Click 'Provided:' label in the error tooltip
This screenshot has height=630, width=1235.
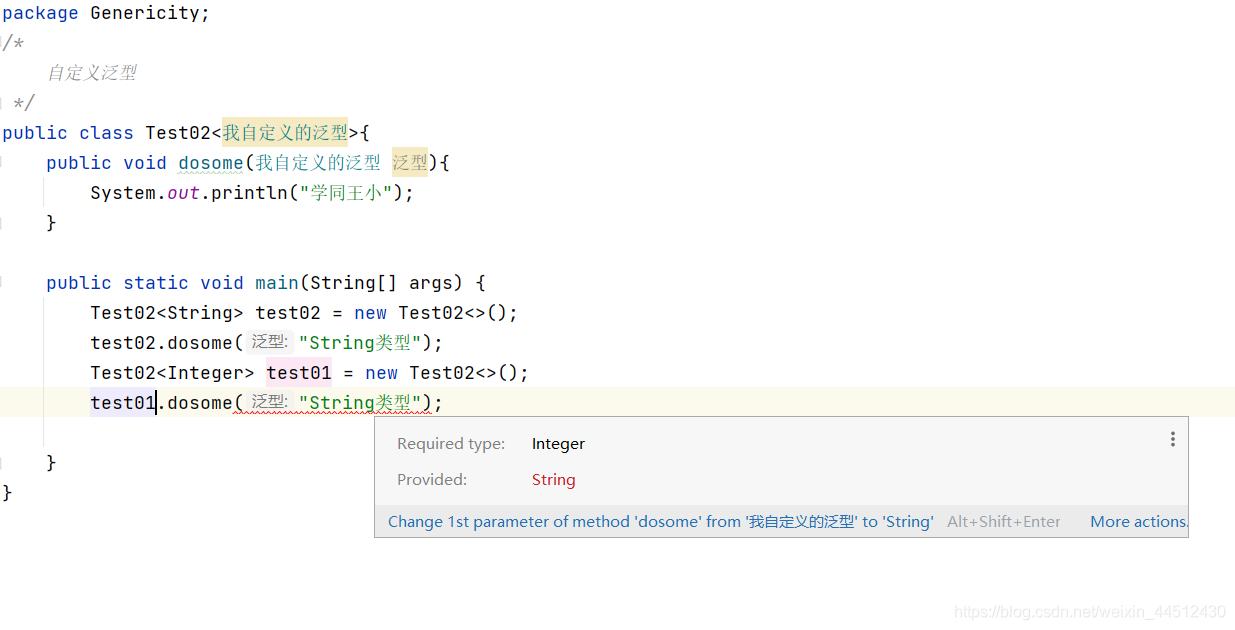pyautogui.click(x=432, y=480)
